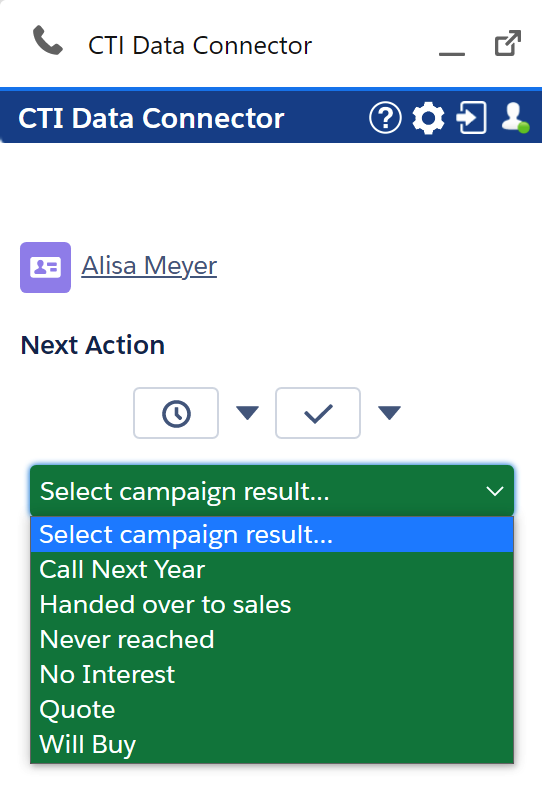Collapse the Select campaign result combo box
542x798 pixels.
pos(272,491)
